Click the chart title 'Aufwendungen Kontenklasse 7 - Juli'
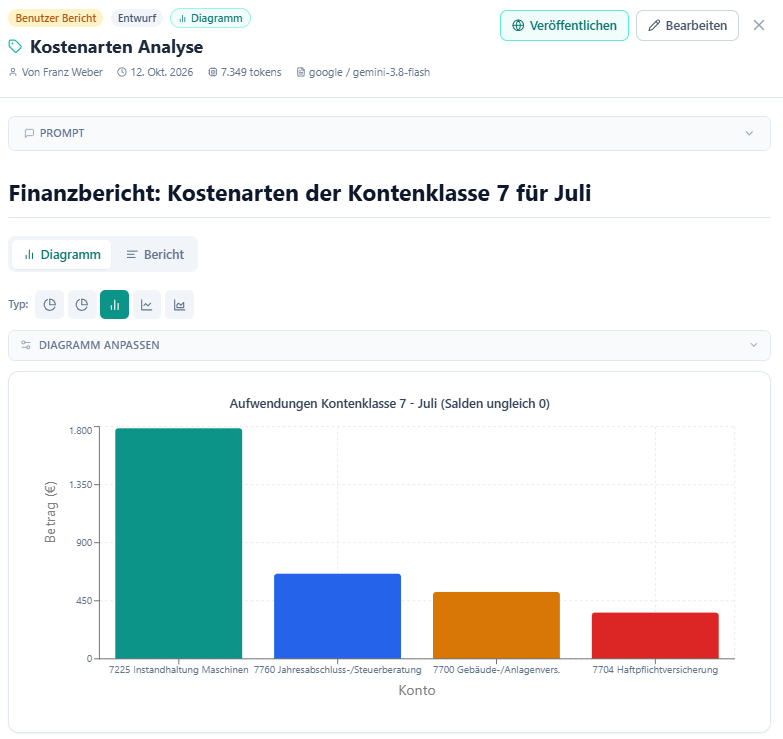The height and width of the screenshot is (739, 783). (x=333, y=403)
